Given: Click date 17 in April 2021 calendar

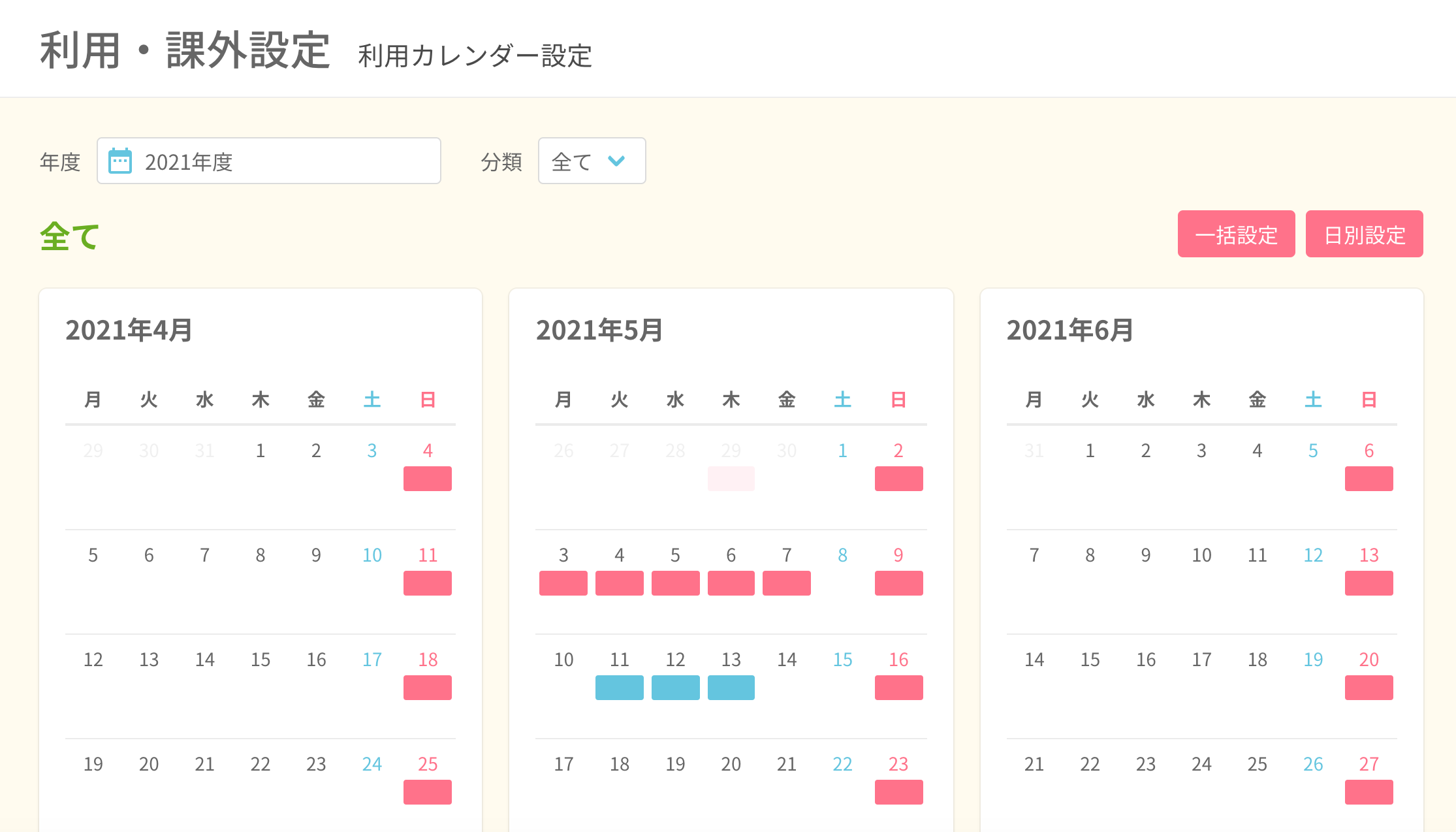Looking at the screenshot, I should tap(372, 660).
